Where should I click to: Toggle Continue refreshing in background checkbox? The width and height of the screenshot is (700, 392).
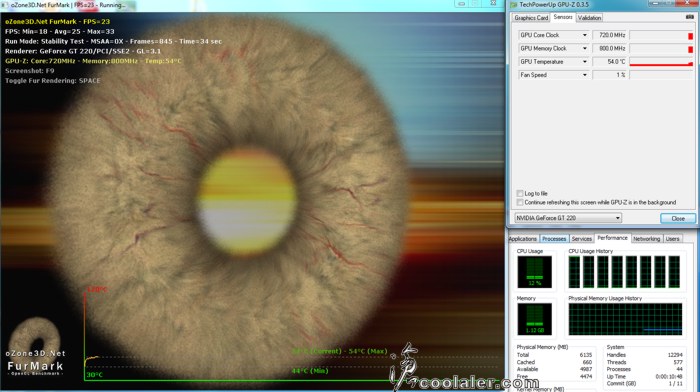tap(520, 202)
